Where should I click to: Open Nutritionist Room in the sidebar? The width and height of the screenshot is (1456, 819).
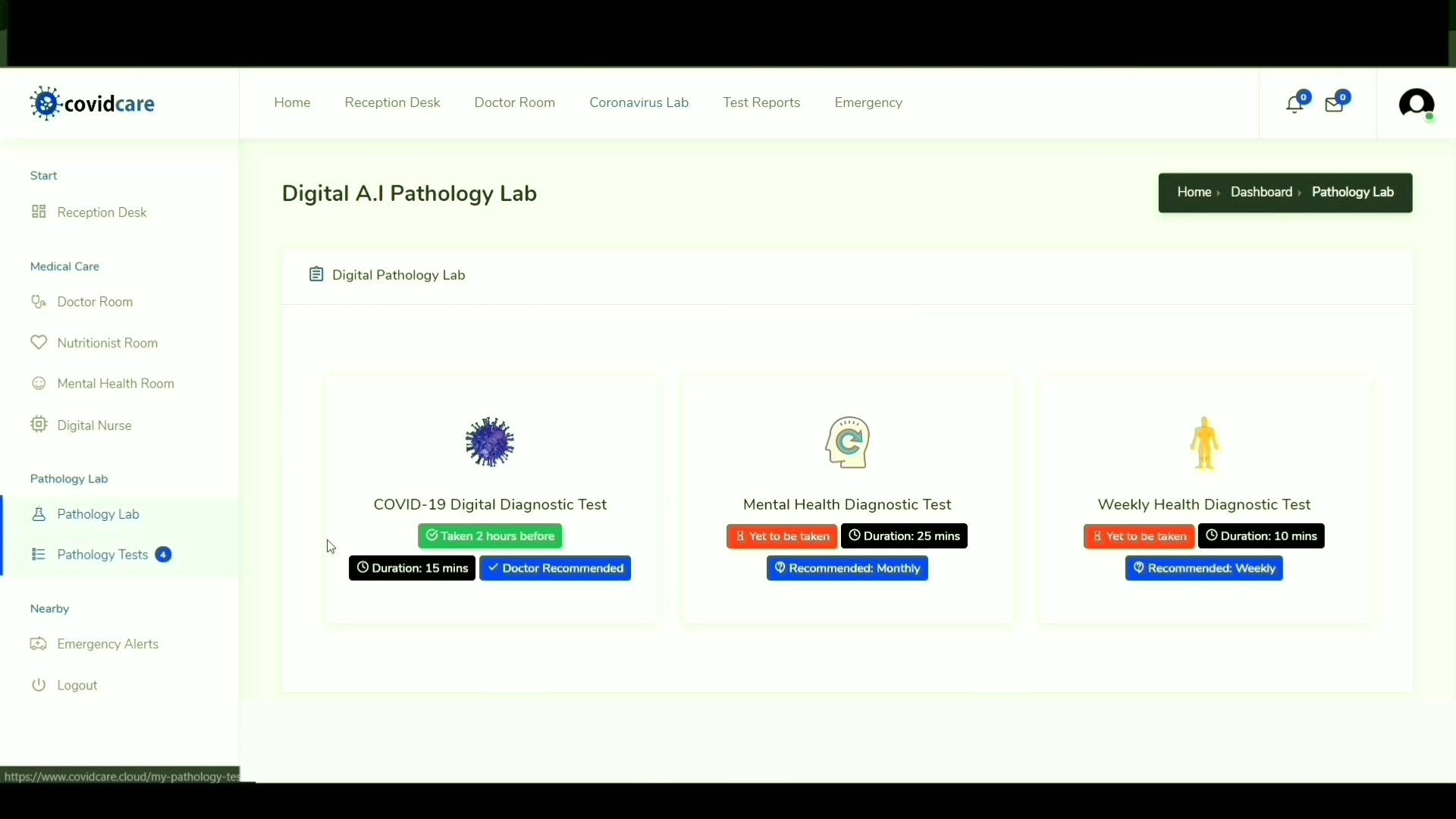click(107, 343)
